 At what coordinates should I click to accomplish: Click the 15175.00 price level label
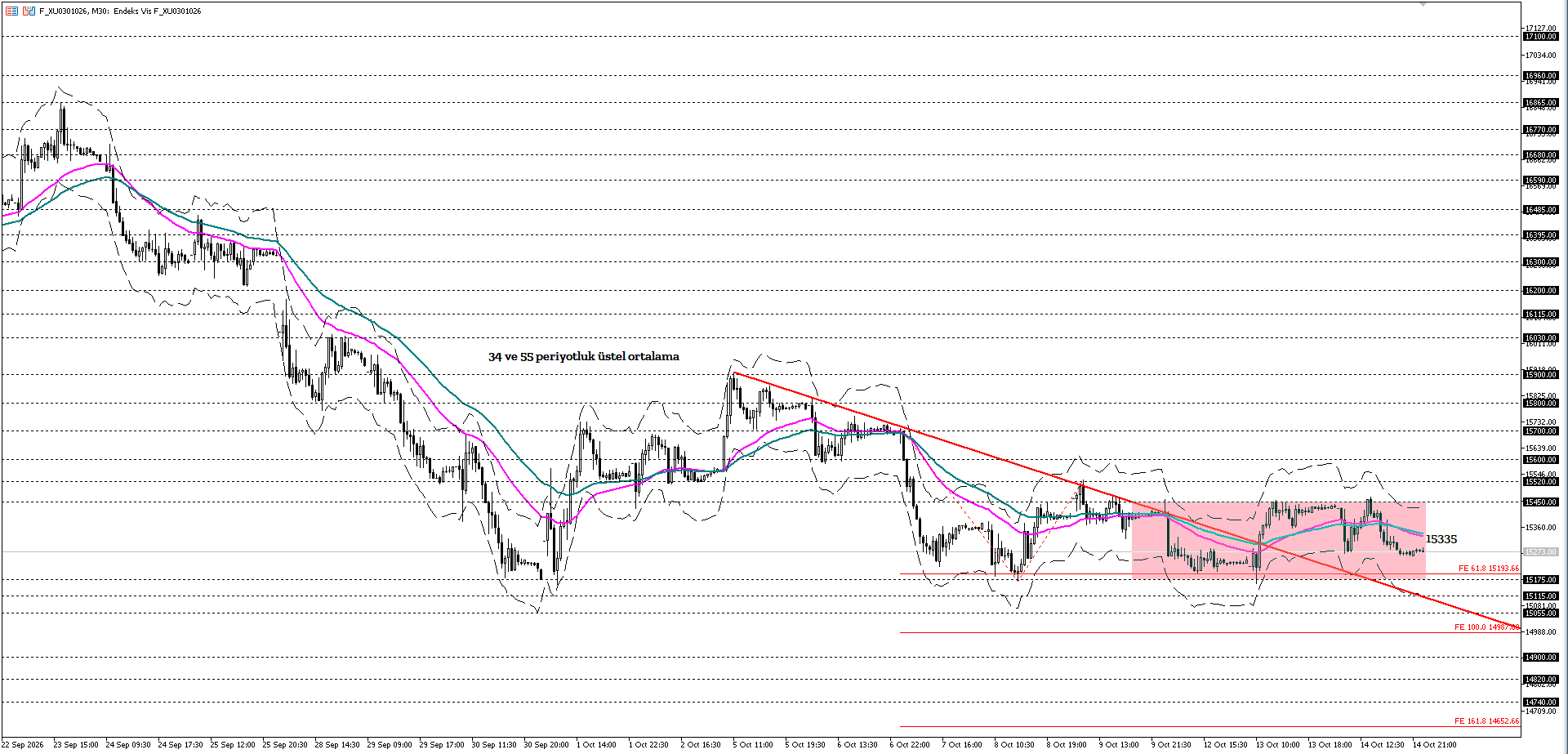[1541, 580]
